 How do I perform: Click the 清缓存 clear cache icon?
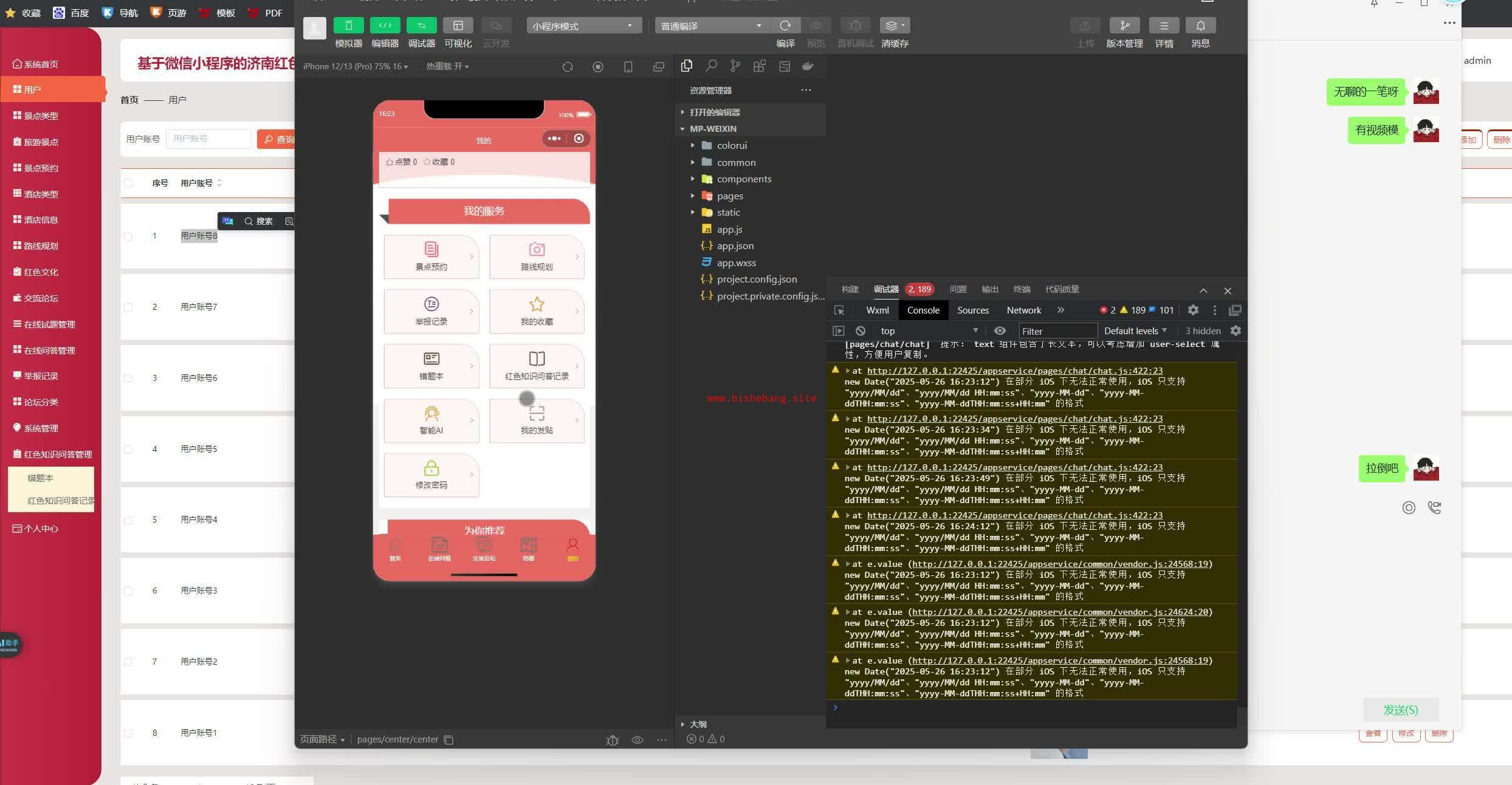click(894, 26)
